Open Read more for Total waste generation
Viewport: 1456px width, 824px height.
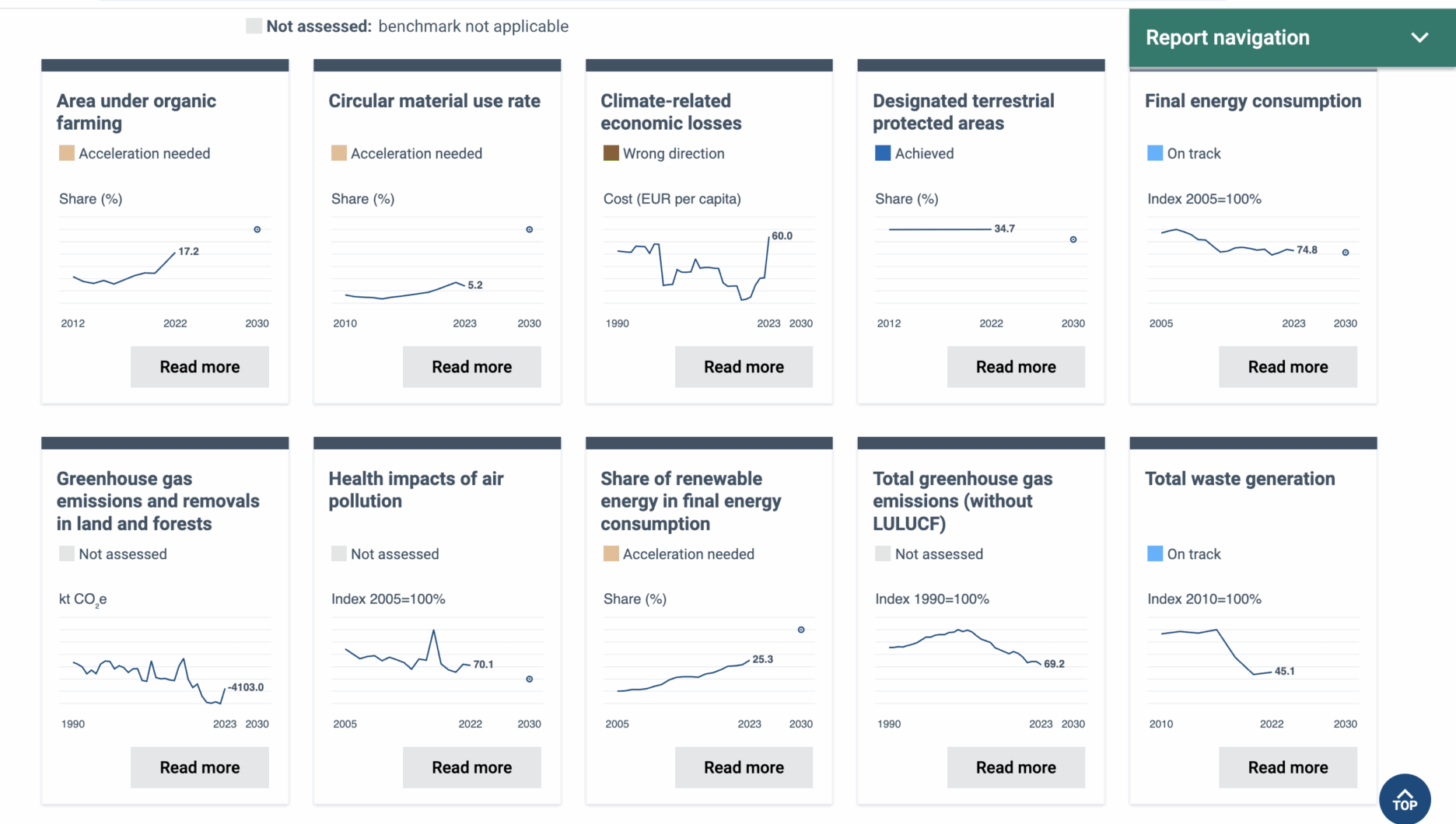[1287, 767]
